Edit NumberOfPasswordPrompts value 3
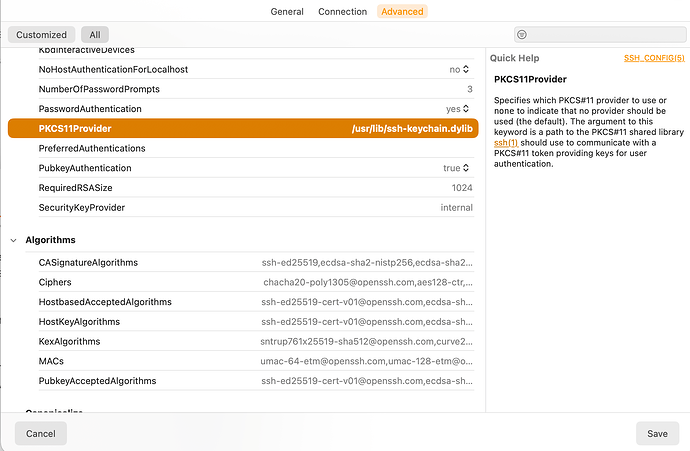 click(x=470, y=89)
